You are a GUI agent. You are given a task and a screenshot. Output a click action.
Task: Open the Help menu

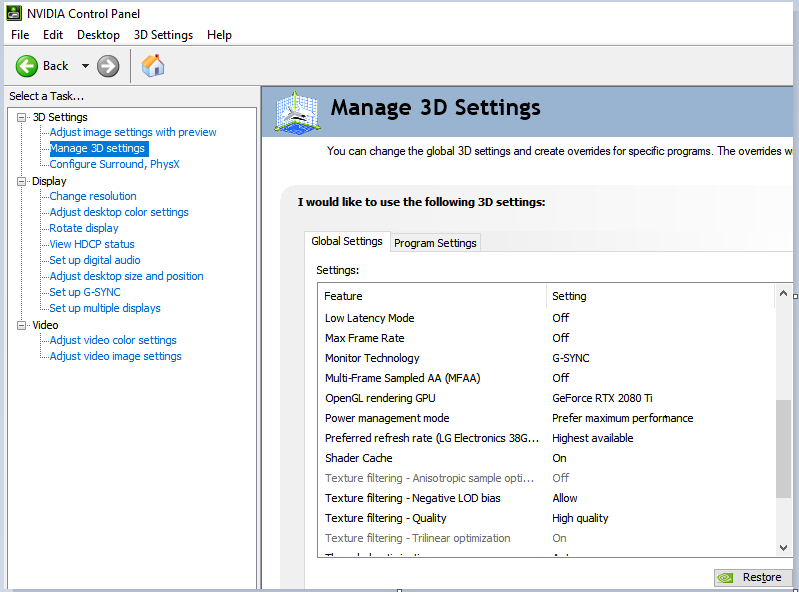(219, 35)
